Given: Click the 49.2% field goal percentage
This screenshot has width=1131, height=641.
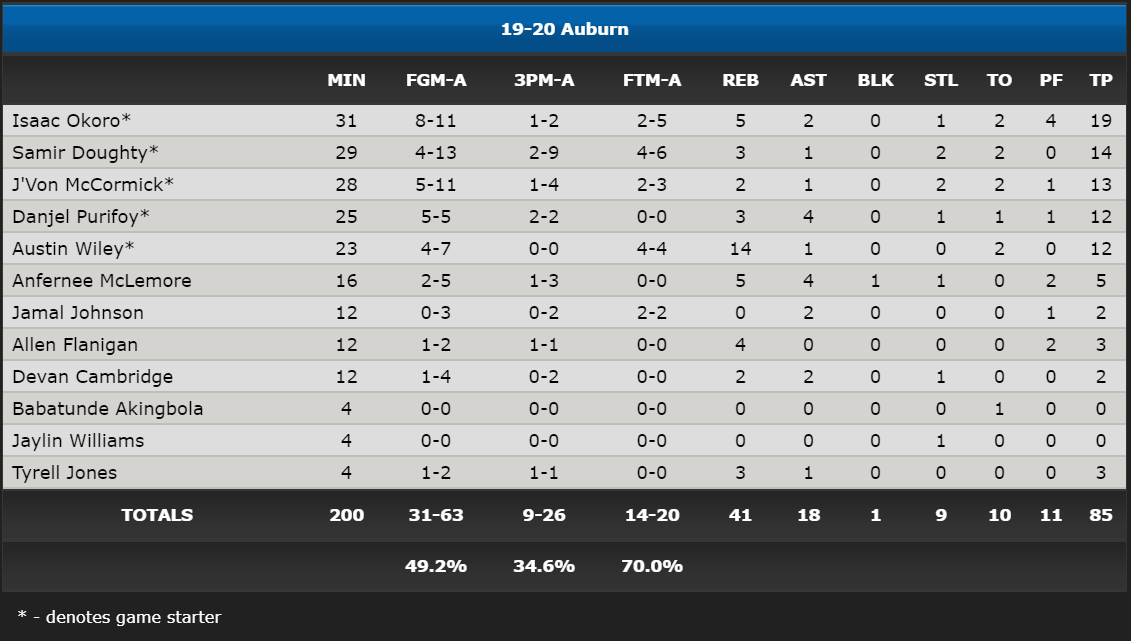Looking at the screenshot, I should click(436, 566).
